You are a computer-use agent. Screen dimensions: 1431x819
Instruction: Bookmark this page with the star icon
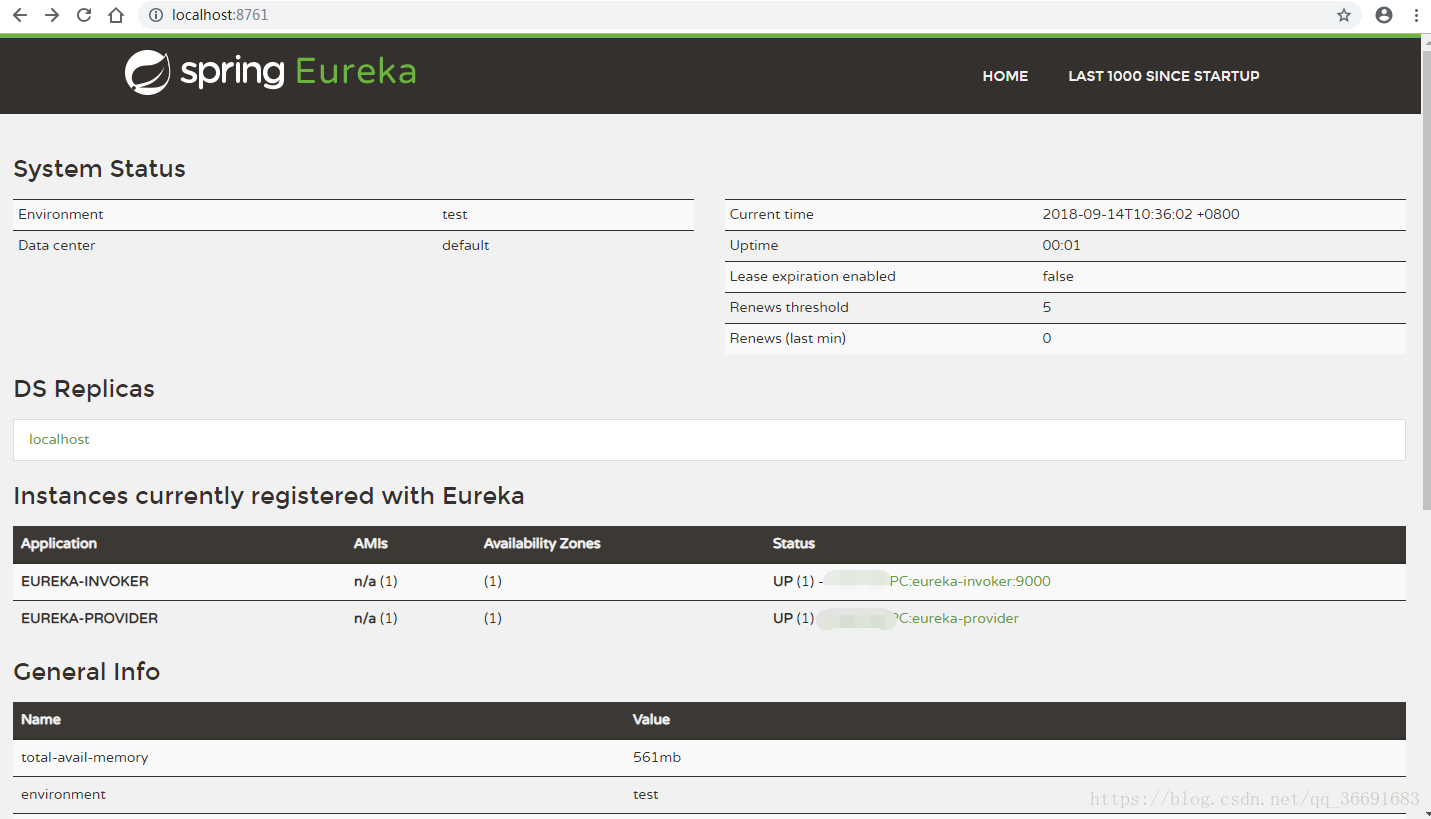point(1344,15)
